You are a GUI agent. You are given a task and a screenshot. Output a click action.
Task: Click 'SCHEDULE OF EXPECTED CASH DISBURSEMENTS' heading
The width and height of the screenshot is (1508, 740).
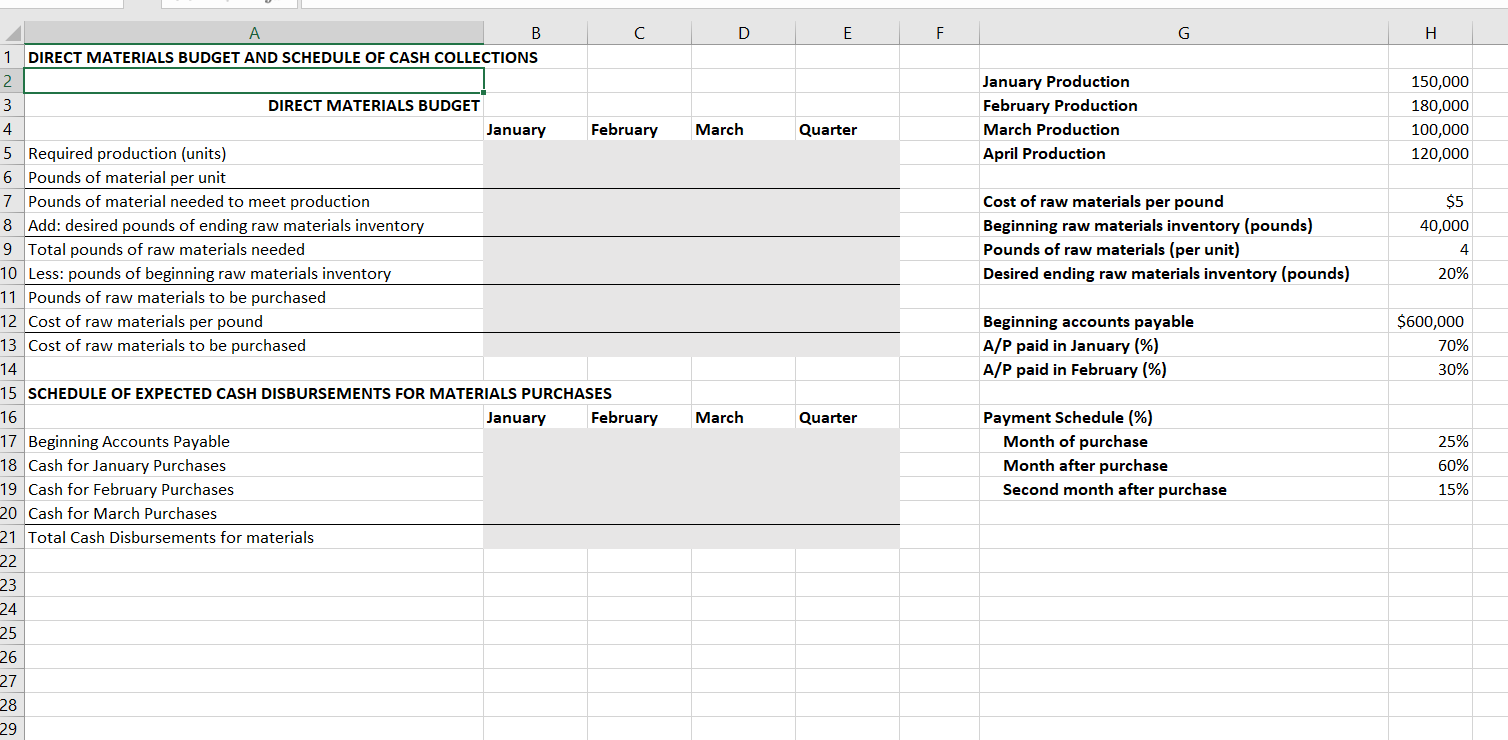[x=320, y=394]
